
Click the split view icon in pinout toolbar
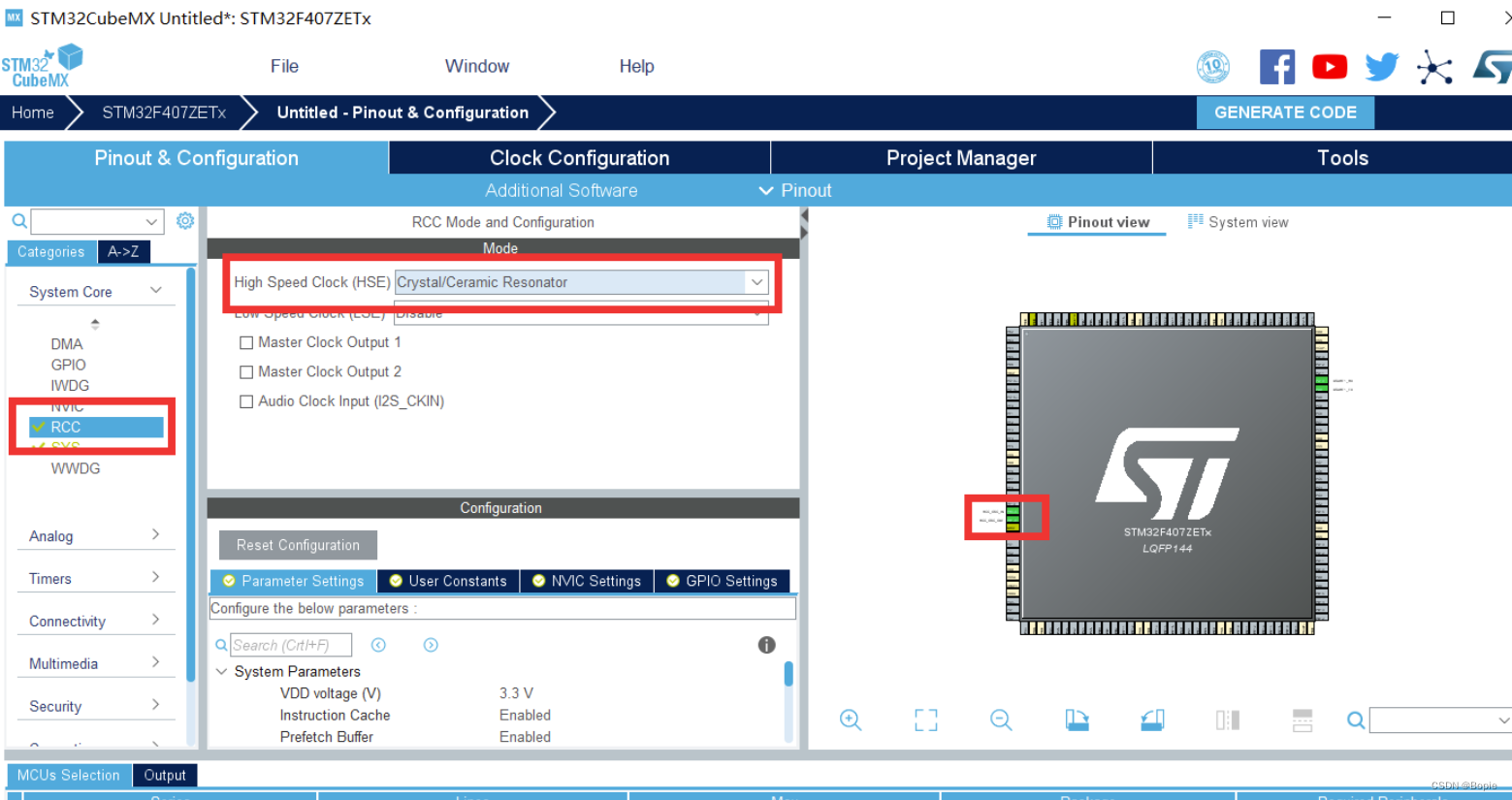coord(1228,720)
